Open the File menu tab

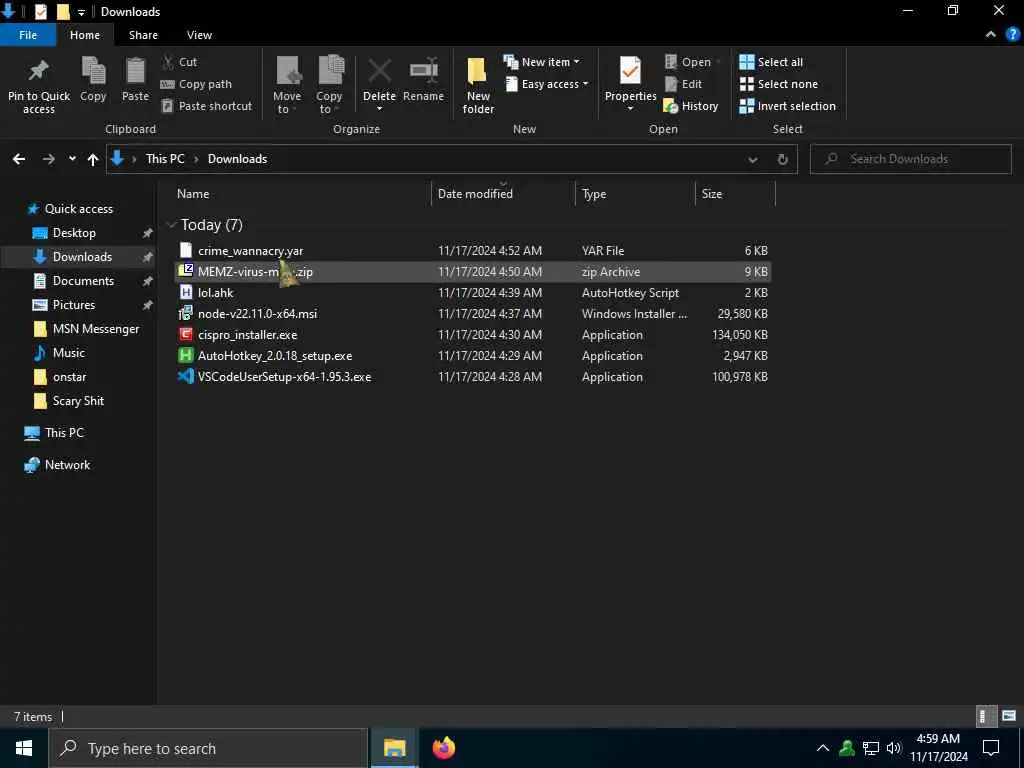(x=28, y=35)
